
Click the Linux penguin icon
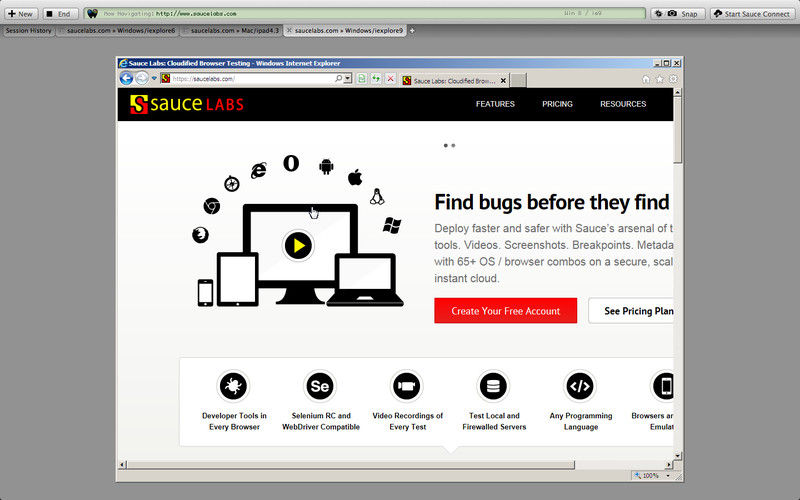point(377,196)
